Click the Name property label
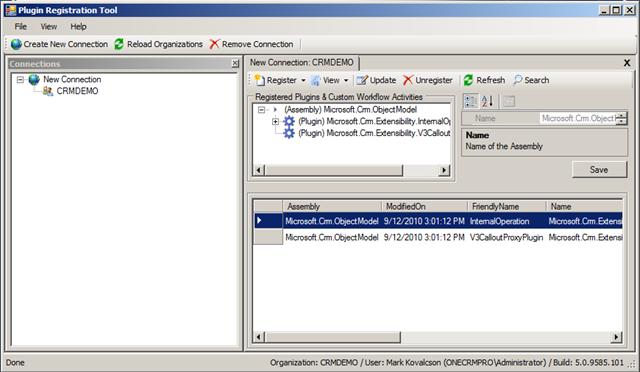Viewport: 640px width, 372px height. tap(485, 118)
